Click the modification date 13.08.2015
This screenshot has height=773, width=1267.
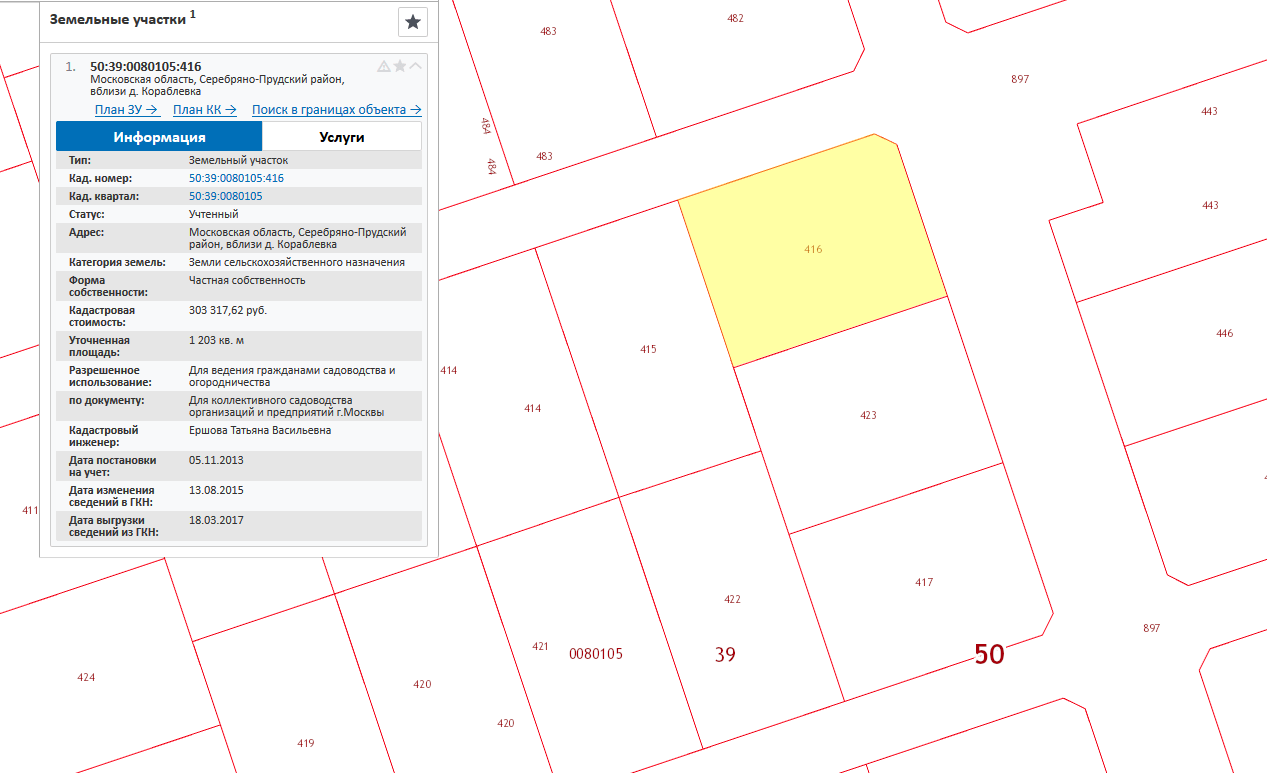pos(216,490)
